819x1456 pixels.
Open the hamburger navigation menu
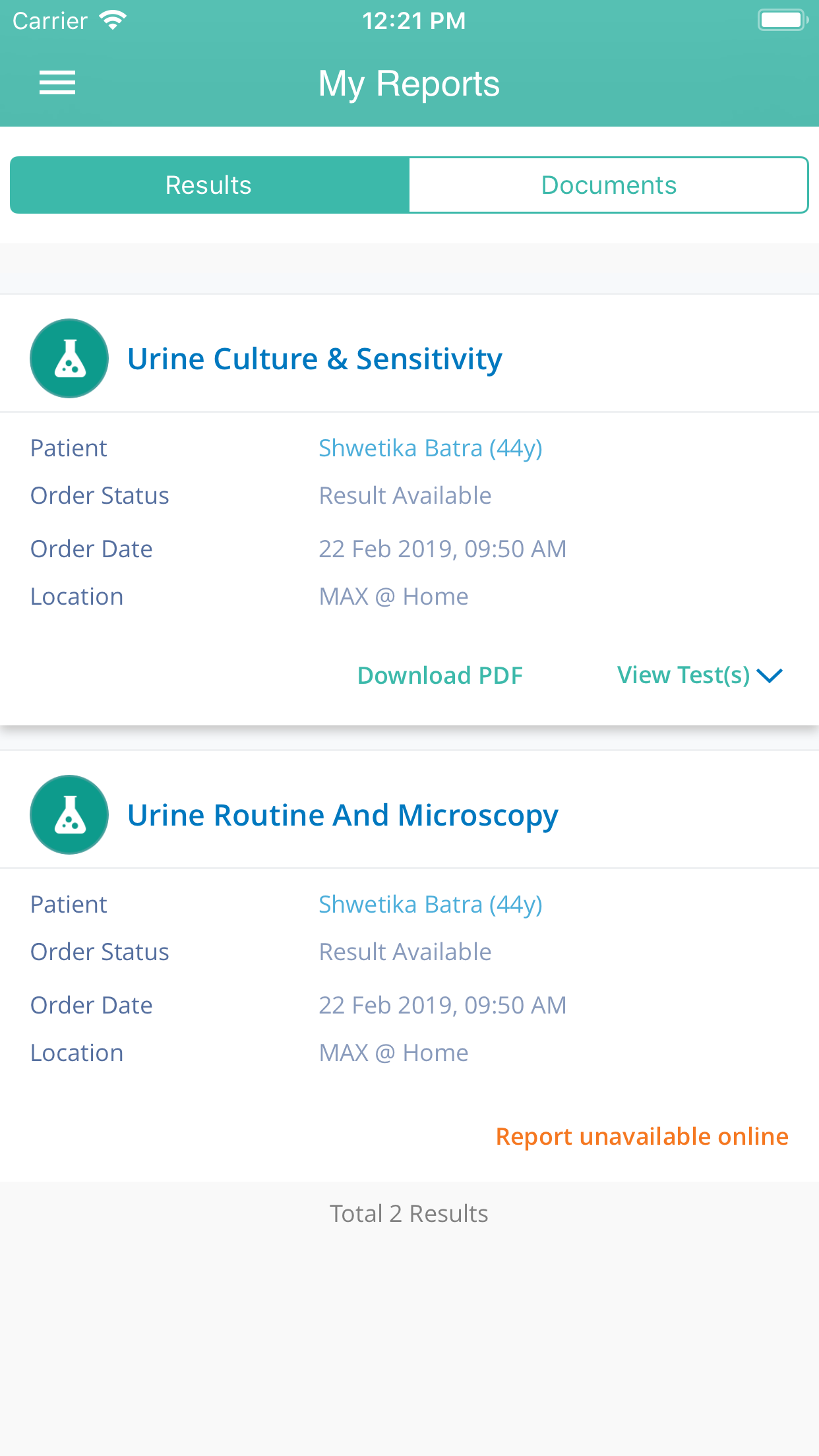tap(57, 81)
